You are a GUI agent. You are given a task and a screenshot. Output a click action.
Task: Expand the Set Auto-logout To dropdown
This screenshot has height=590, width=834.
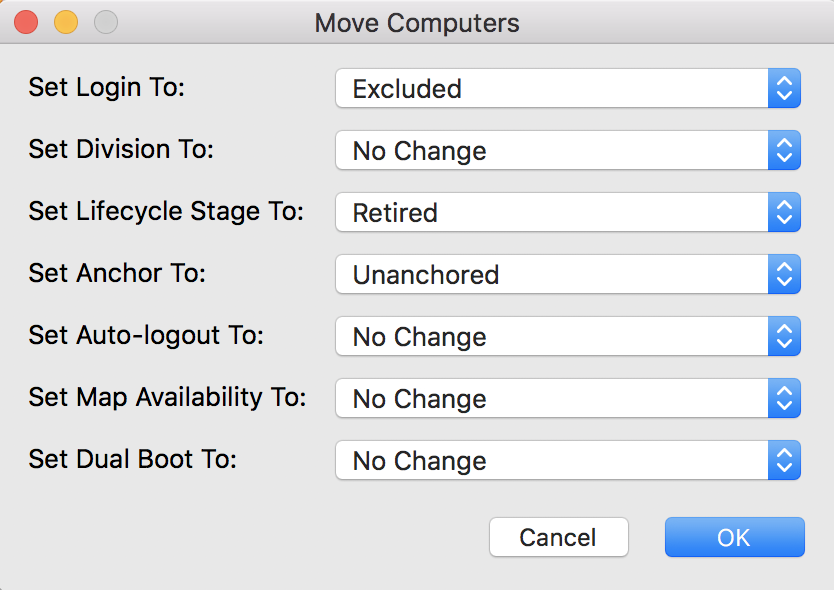click(567, 337)
